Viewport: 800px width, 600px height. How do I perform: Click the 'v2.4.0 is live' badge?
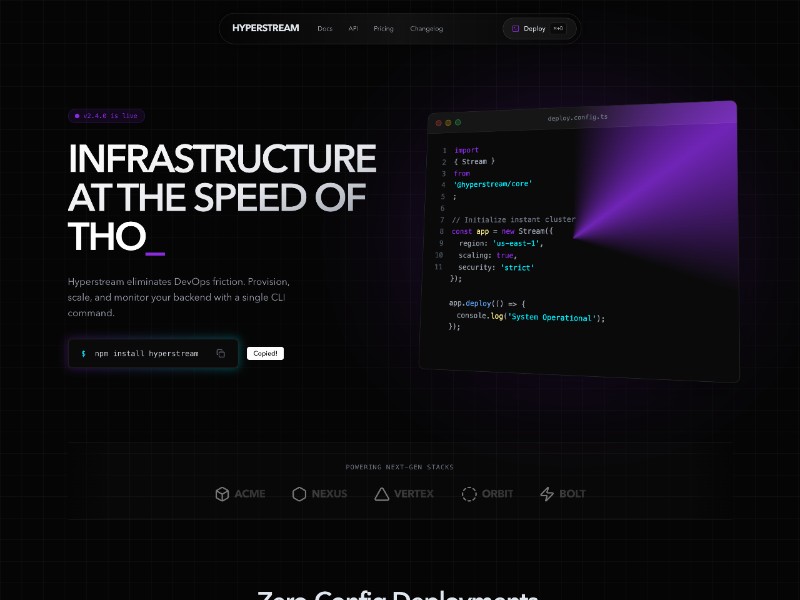[x=106, y=116]
